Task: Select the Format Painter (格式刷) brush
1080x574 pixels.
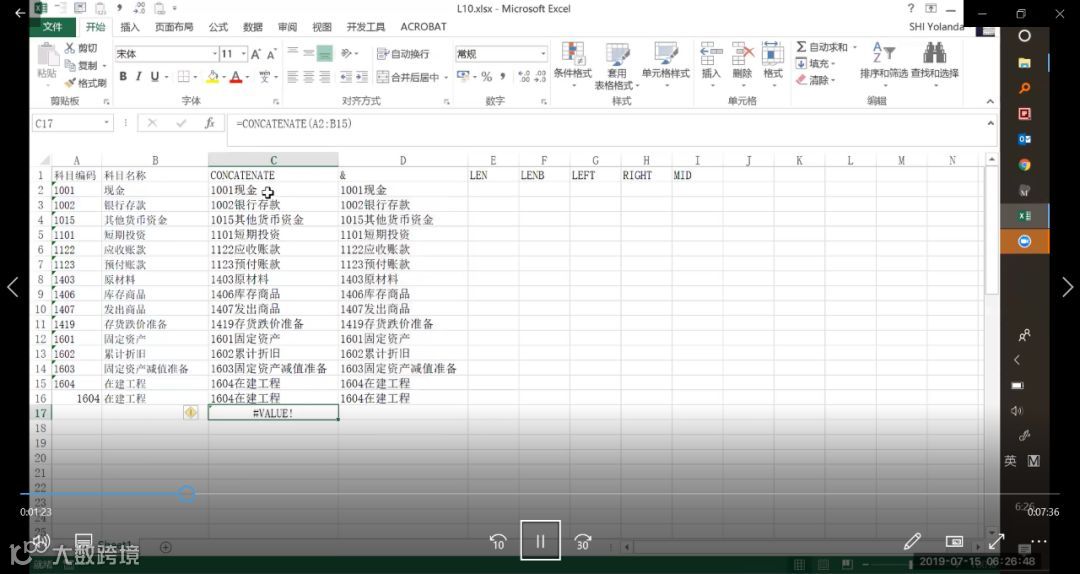Action: click(x=70, y=83)
